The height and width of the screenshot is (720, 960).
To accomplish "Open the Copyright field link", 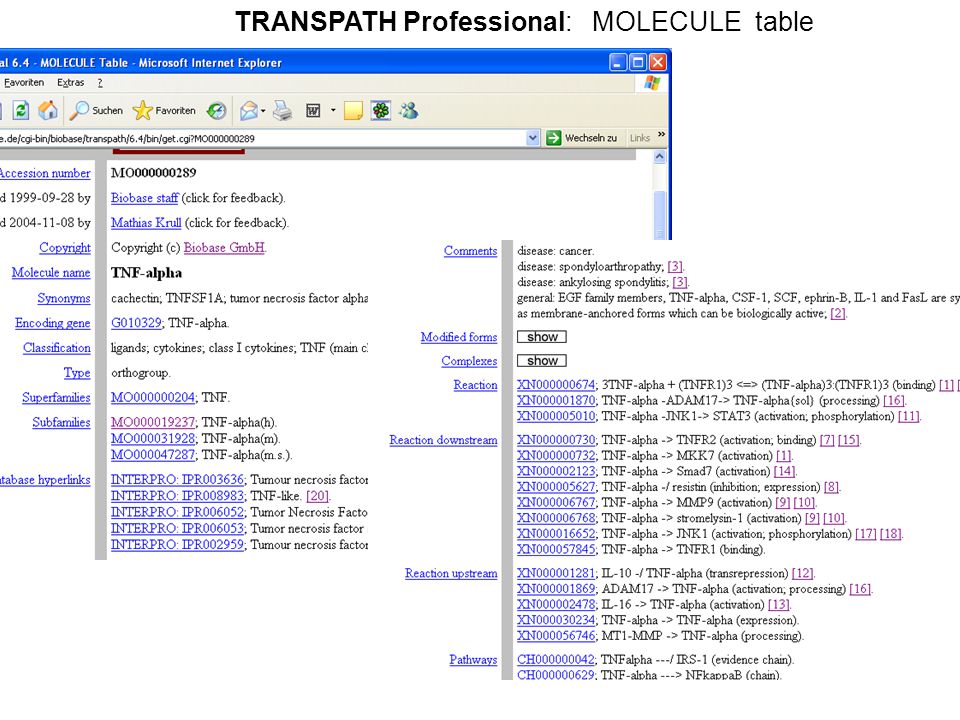I will click(x=65, y=247).
